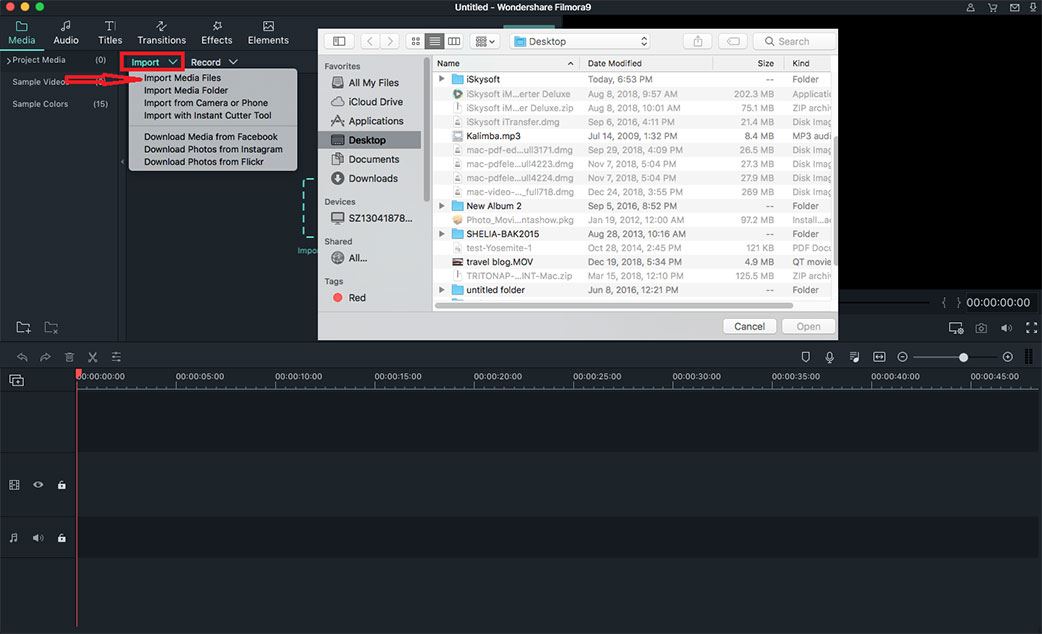
Task: Adjust the timeline zoom slider handle
Action: click(963, 358)
